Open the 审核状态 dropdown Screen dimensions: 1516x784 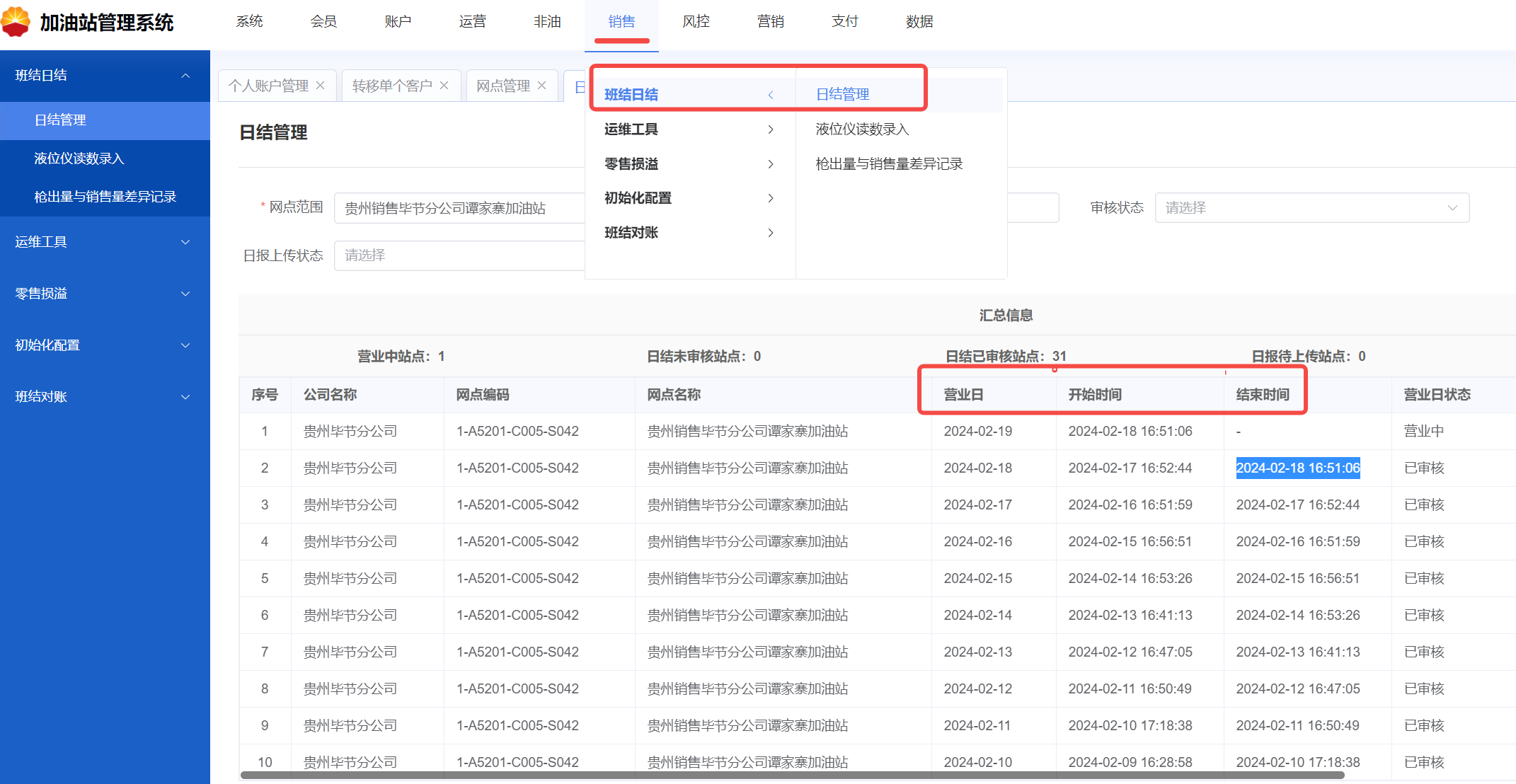click(x=1311, y=208)
